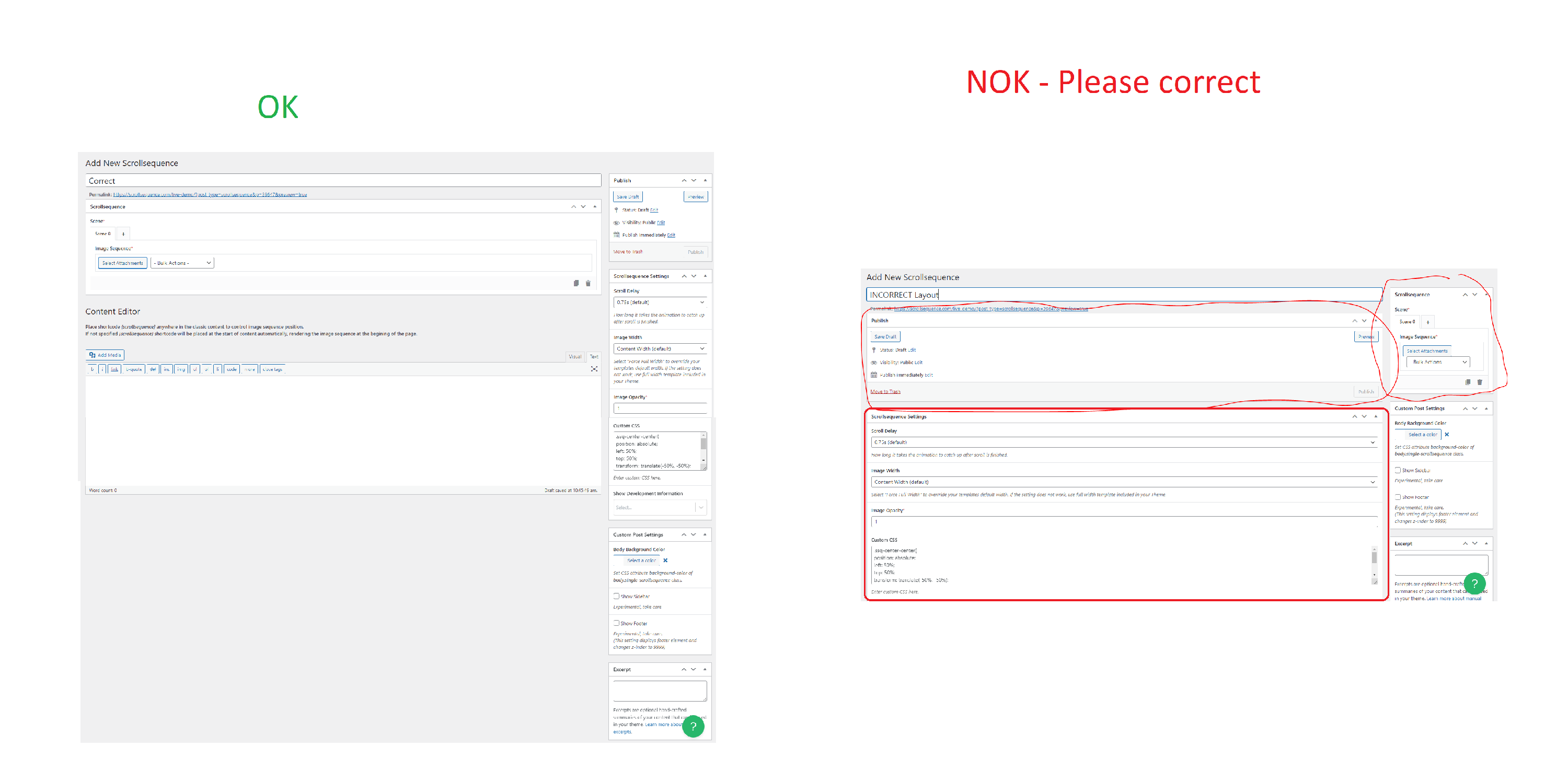The image size is (1568, 782).
Task: Open Bulk Actions dropdown in OK layout
Action: coord(182,263)
